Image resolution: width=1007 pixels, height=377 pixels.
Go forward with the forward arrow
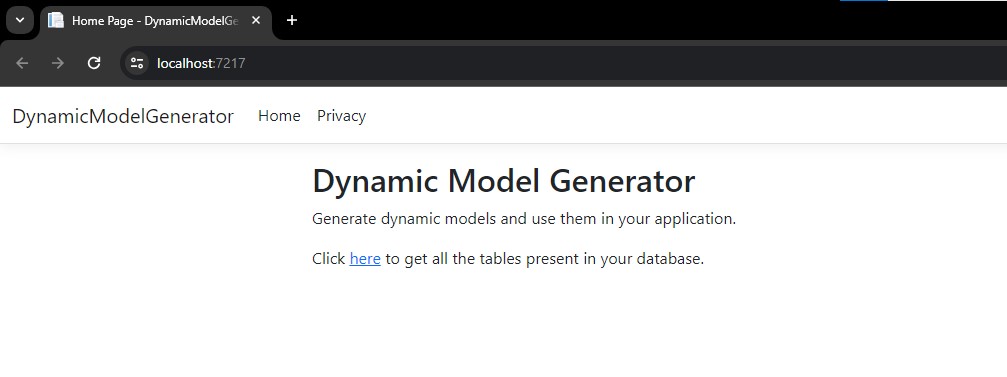[x=58, y=63]
